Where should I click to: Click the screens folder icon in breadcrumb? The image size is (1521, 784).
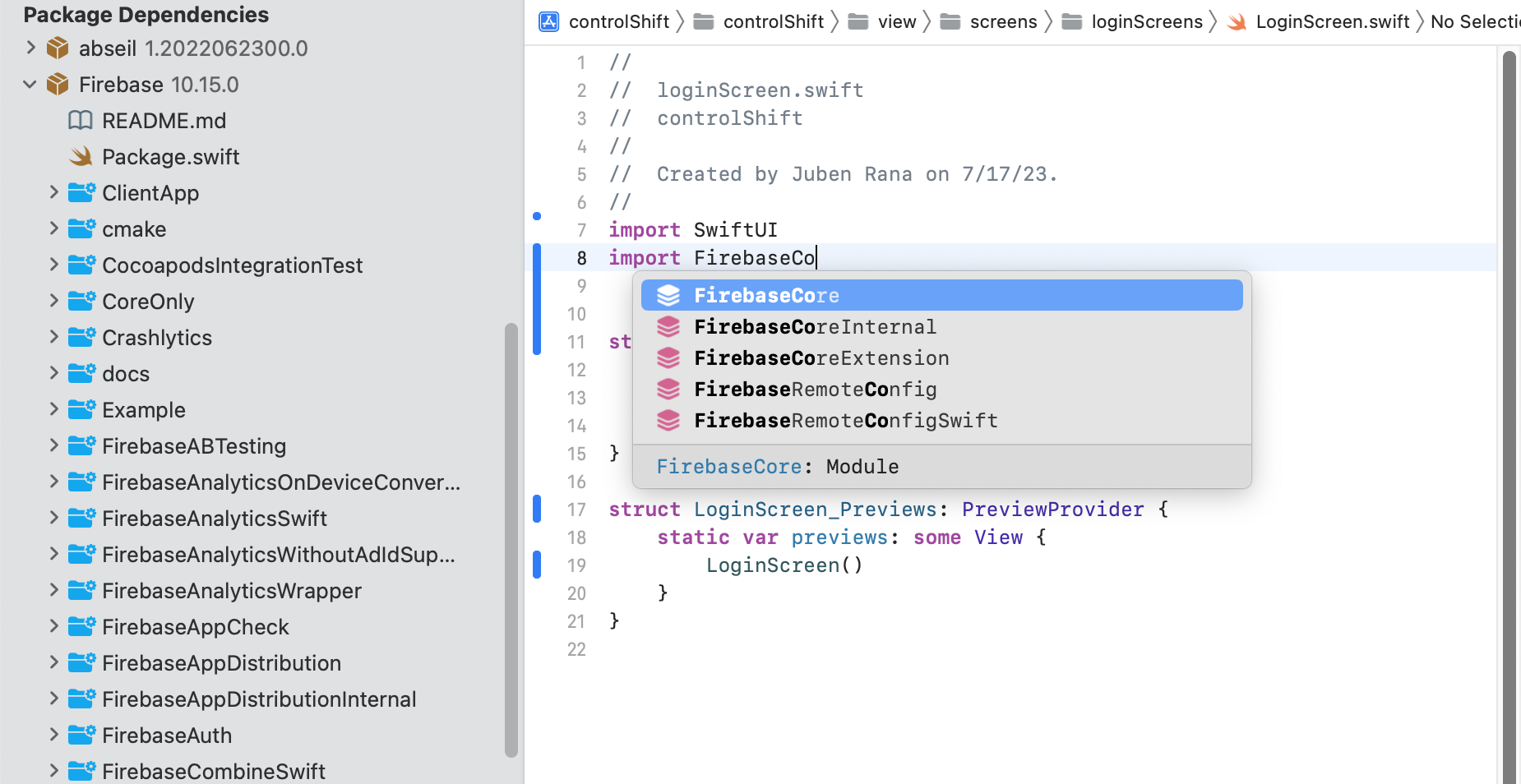tap(950, 22)
